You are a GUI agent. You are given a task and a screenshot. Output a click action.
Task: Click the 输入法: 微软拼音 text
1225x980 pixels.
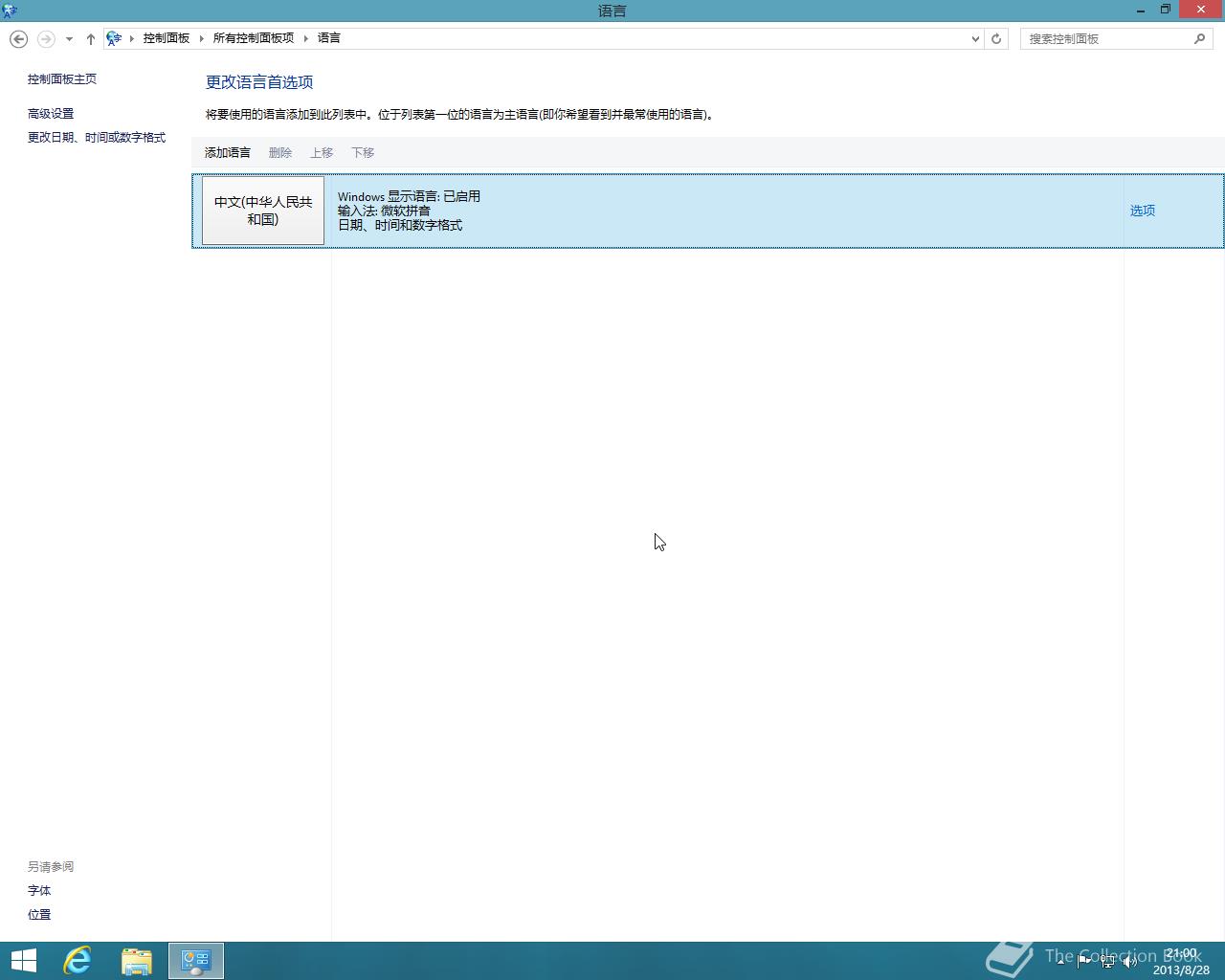pyautogui.click(x=384, y=211)
